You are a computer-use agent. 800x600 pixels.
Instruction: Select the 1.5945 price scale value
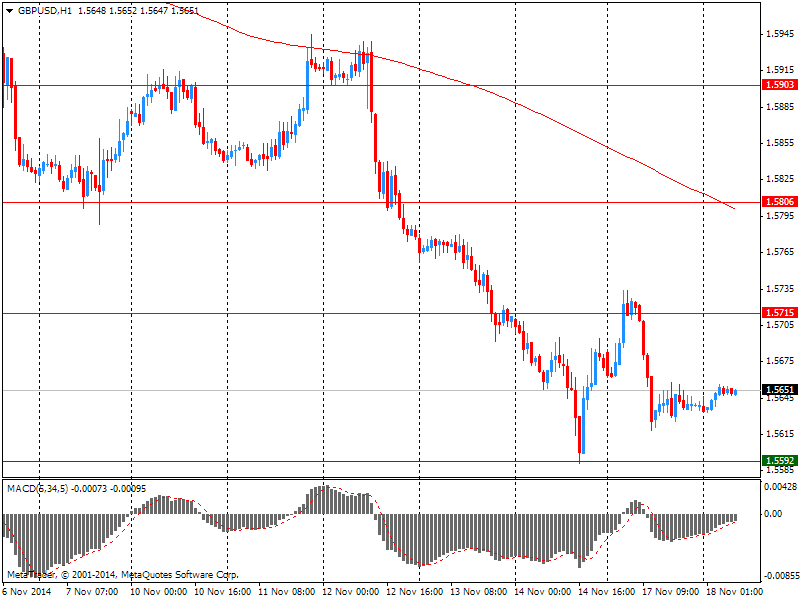pos(780,34)
